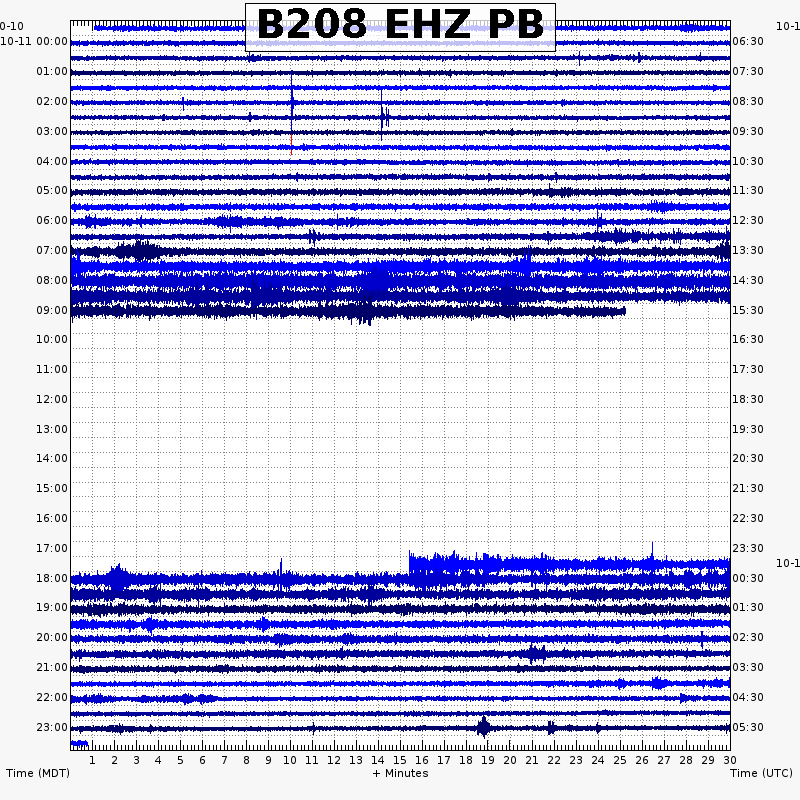
Task: Click the 20:00 MDT row label
Action: (52, 637)
